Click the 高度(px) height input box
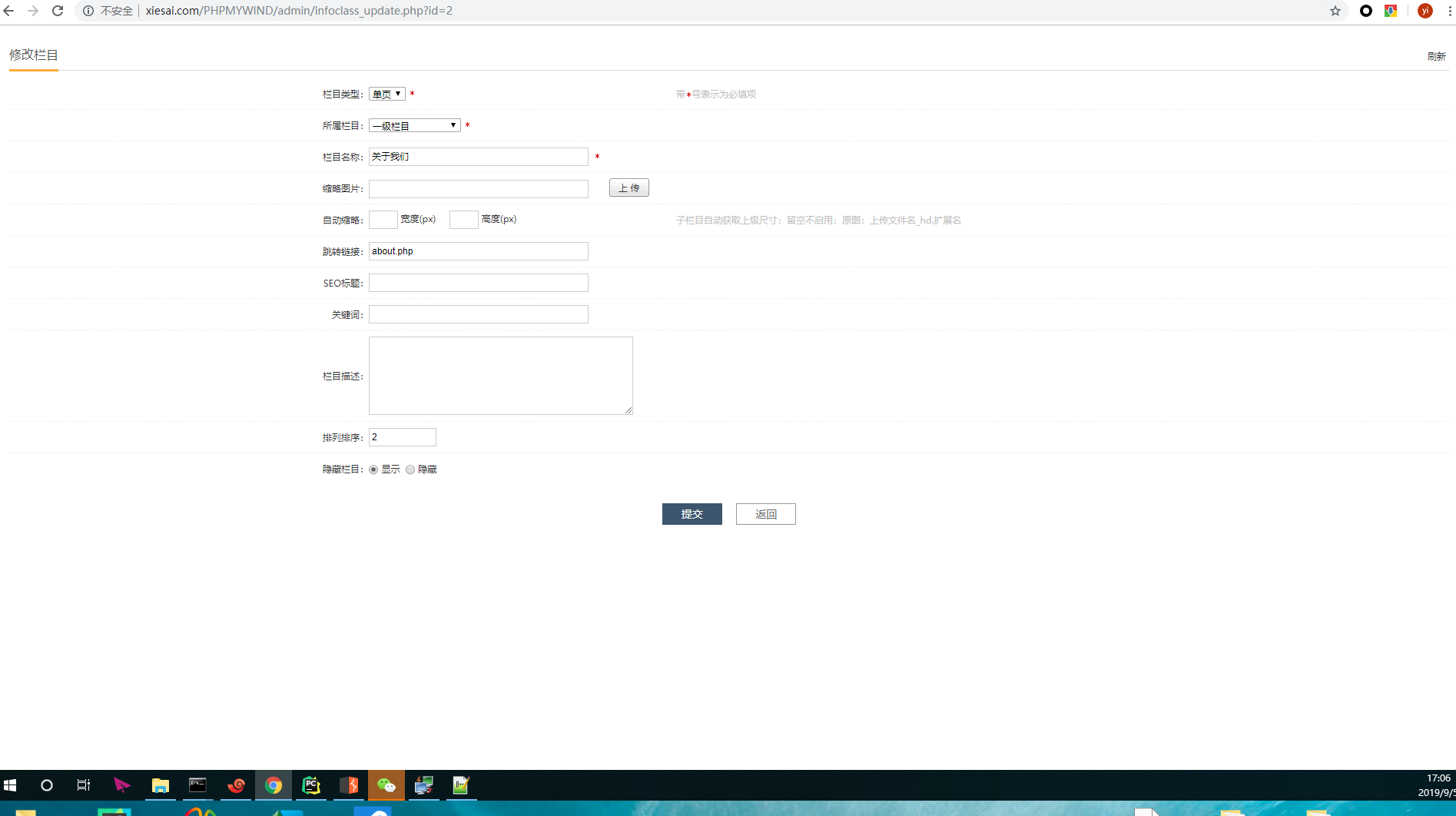This screenshot has width=1456, height=816. [464, 220]
